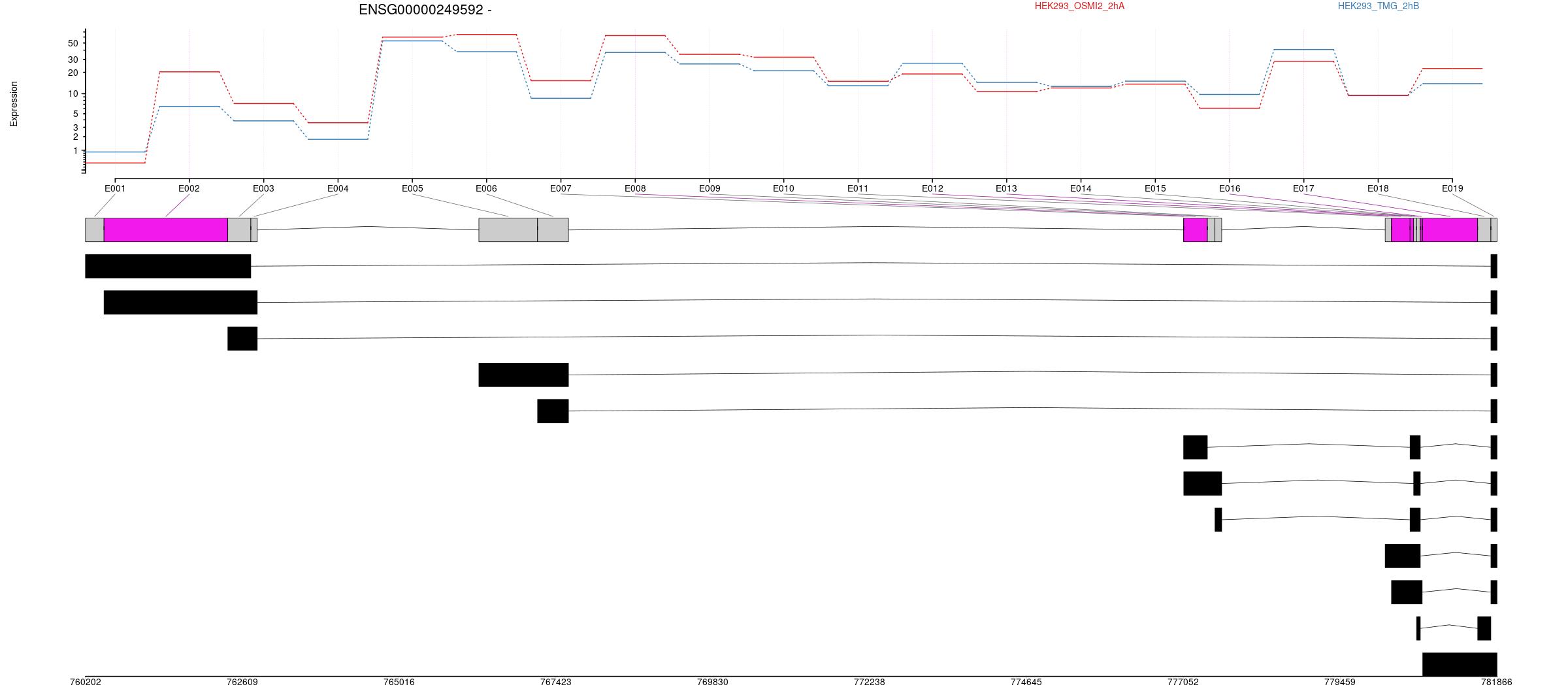This screenshot has width=1568, height=693.
Task: Select the large magenta exon at gene start
Action: click(166, 229)
